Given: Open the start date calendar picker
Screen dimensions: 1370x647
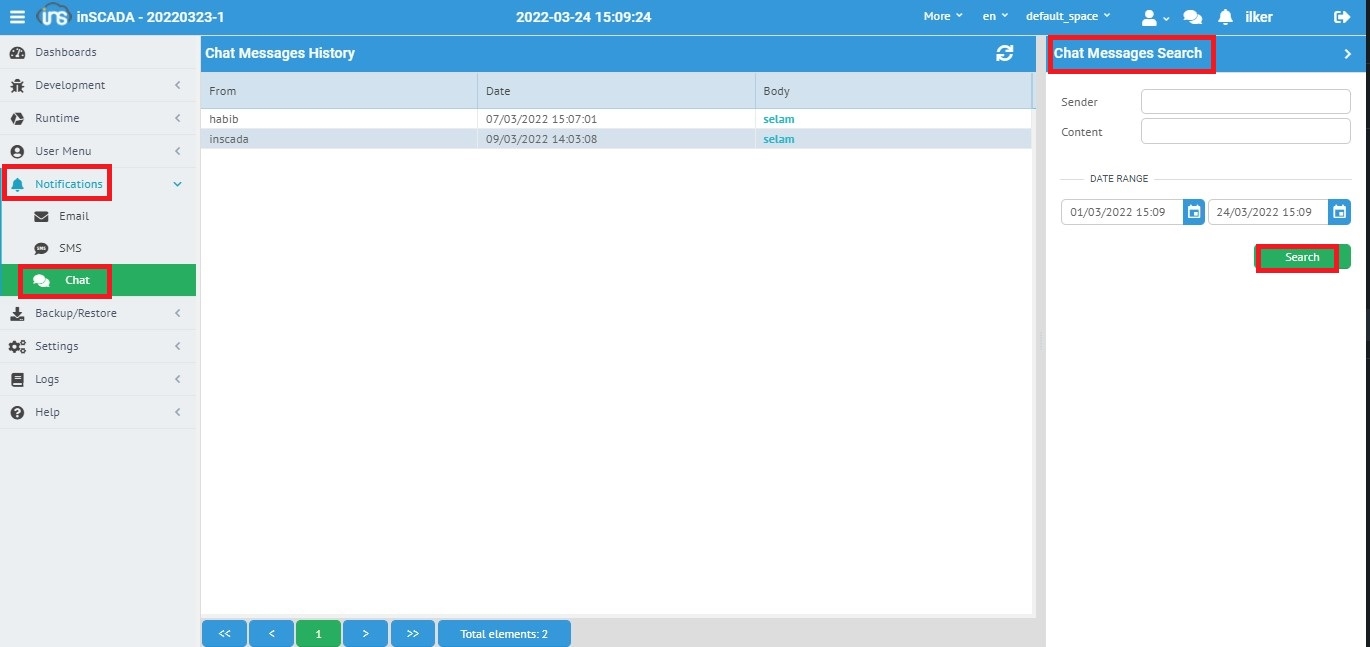Looking at the screenshot, I should tap(1193, 212).
